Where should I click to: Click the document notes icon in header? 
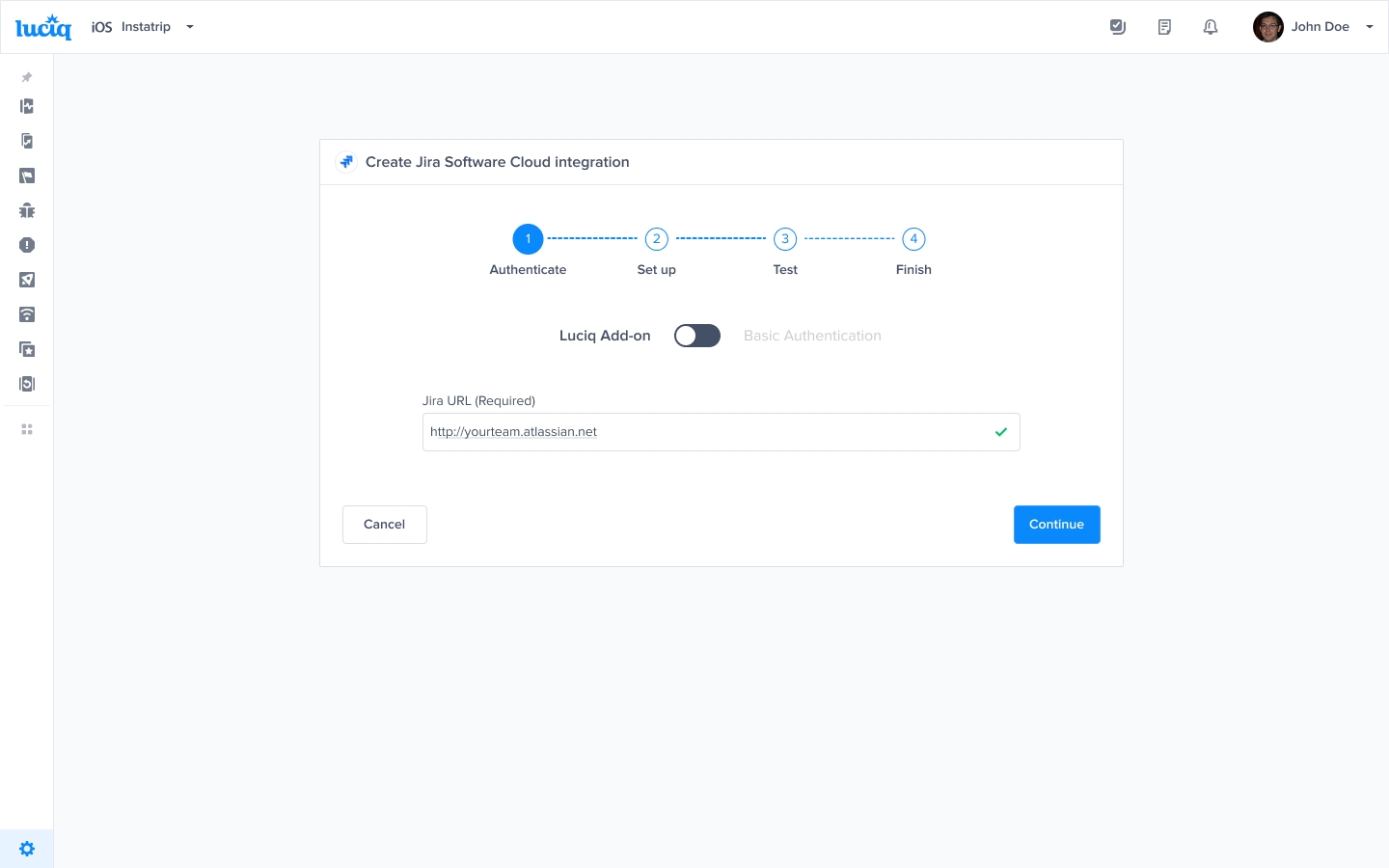(x=1164, y=27)
